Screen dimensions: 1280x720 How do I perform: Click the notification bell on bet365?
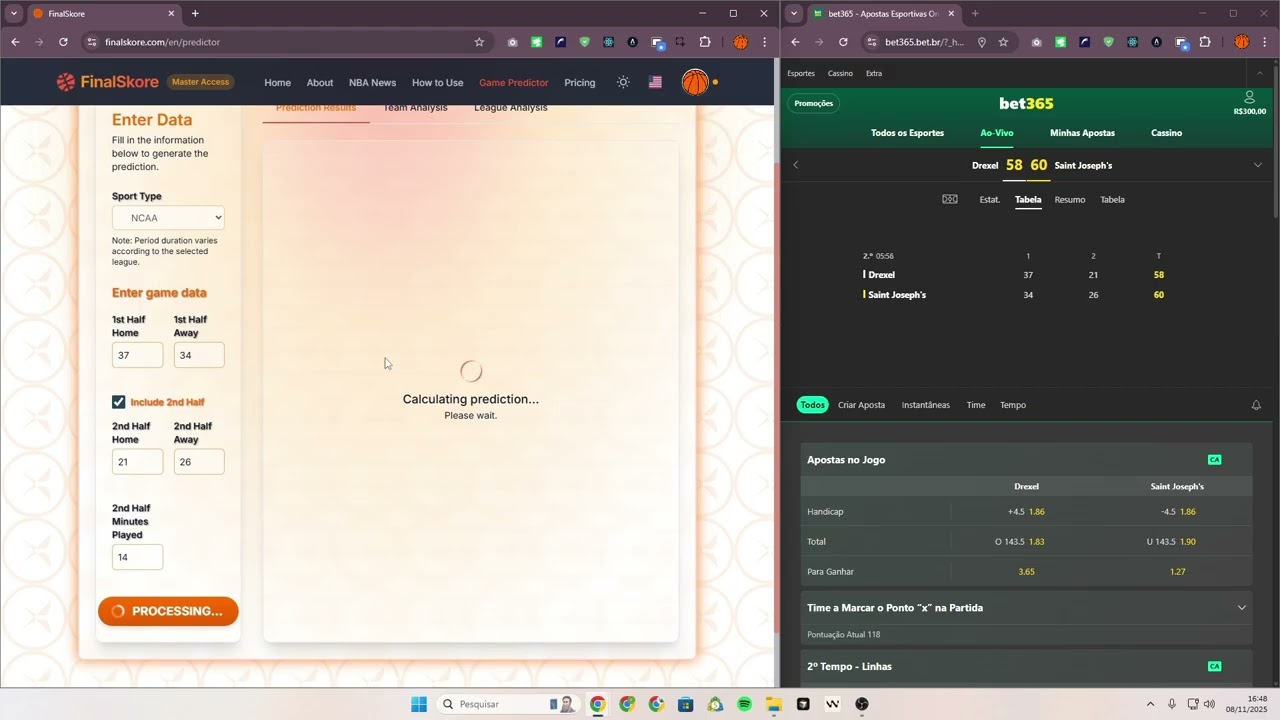pyautogui.click(x=1256, y=405)
